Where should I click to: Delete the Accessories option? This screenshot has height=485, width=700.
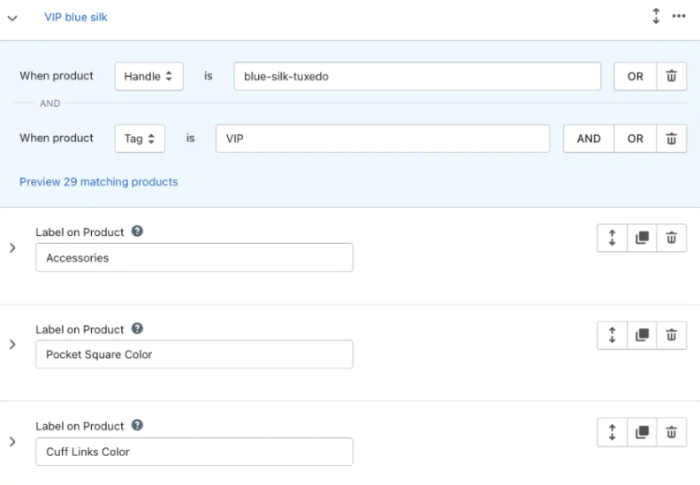pos(672,238)
